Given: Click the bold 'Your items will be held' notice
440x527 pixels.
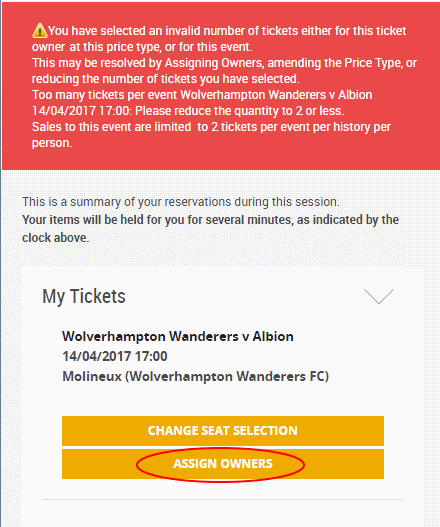Looking at the screenshot, I should (210, 220).
